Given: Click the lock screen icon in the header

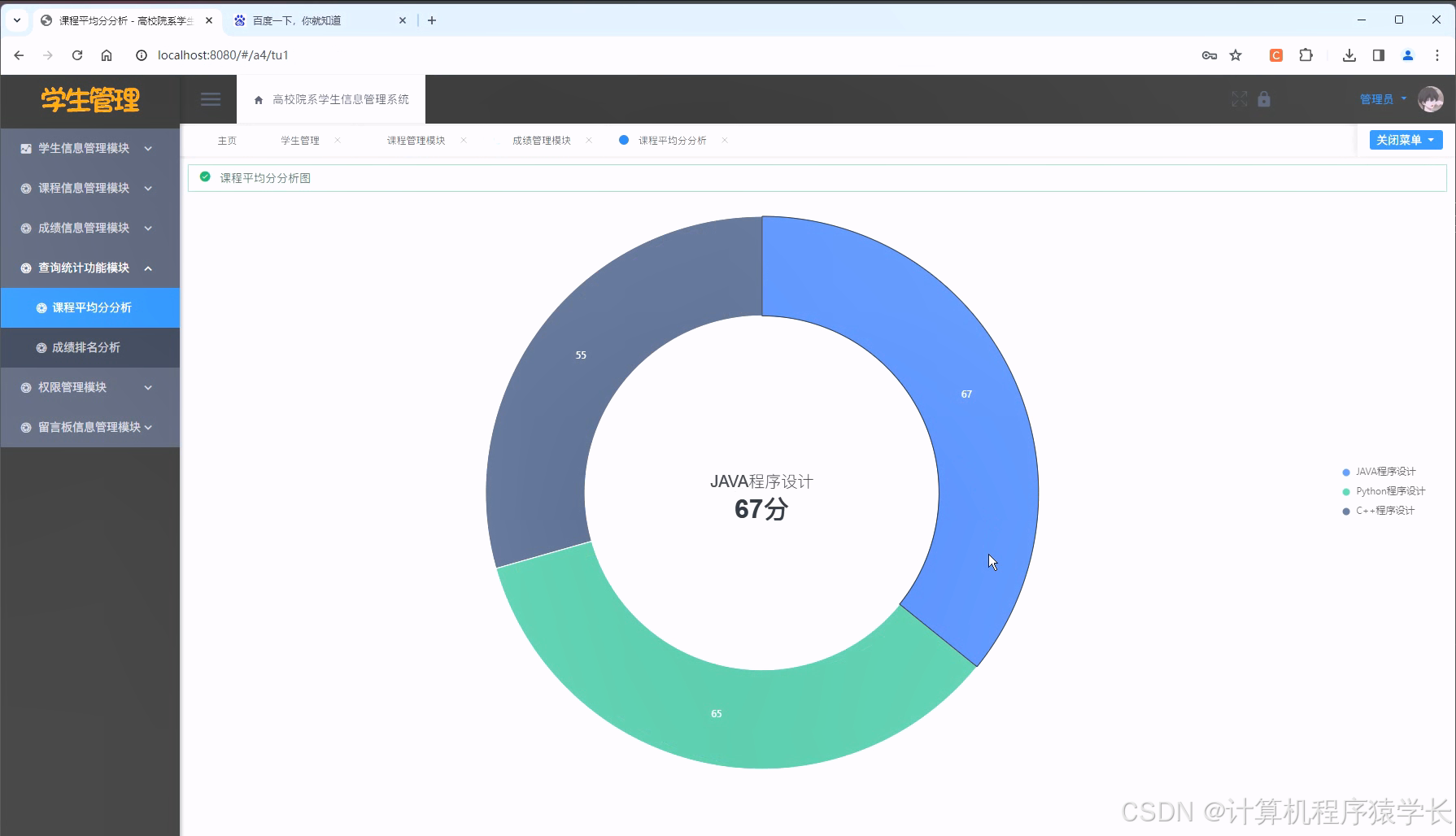Looking at the screenshot, I should tap(1263, 99).
